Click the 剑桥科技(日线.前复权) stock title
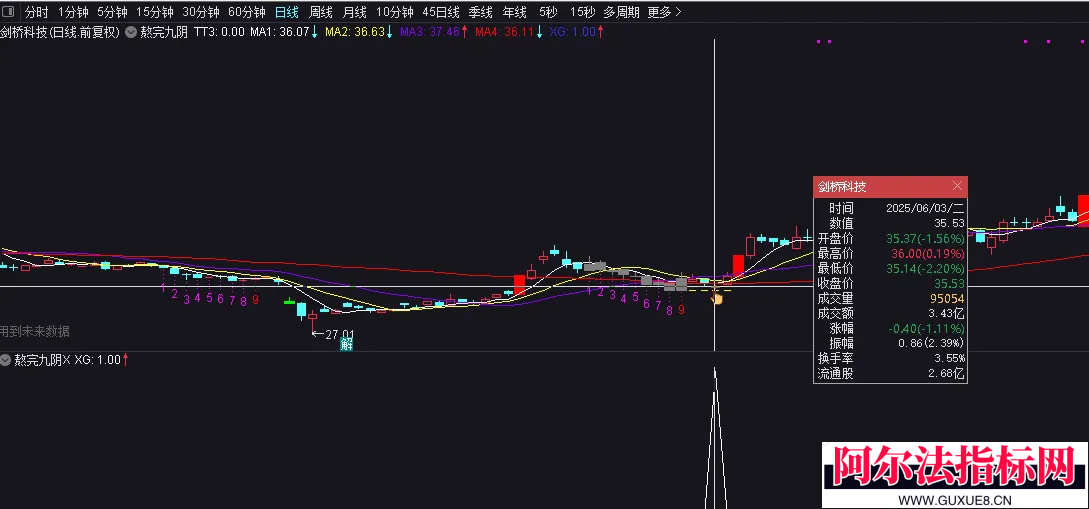This screenshot has height=509, width=1089. click(x=60, y=32)
